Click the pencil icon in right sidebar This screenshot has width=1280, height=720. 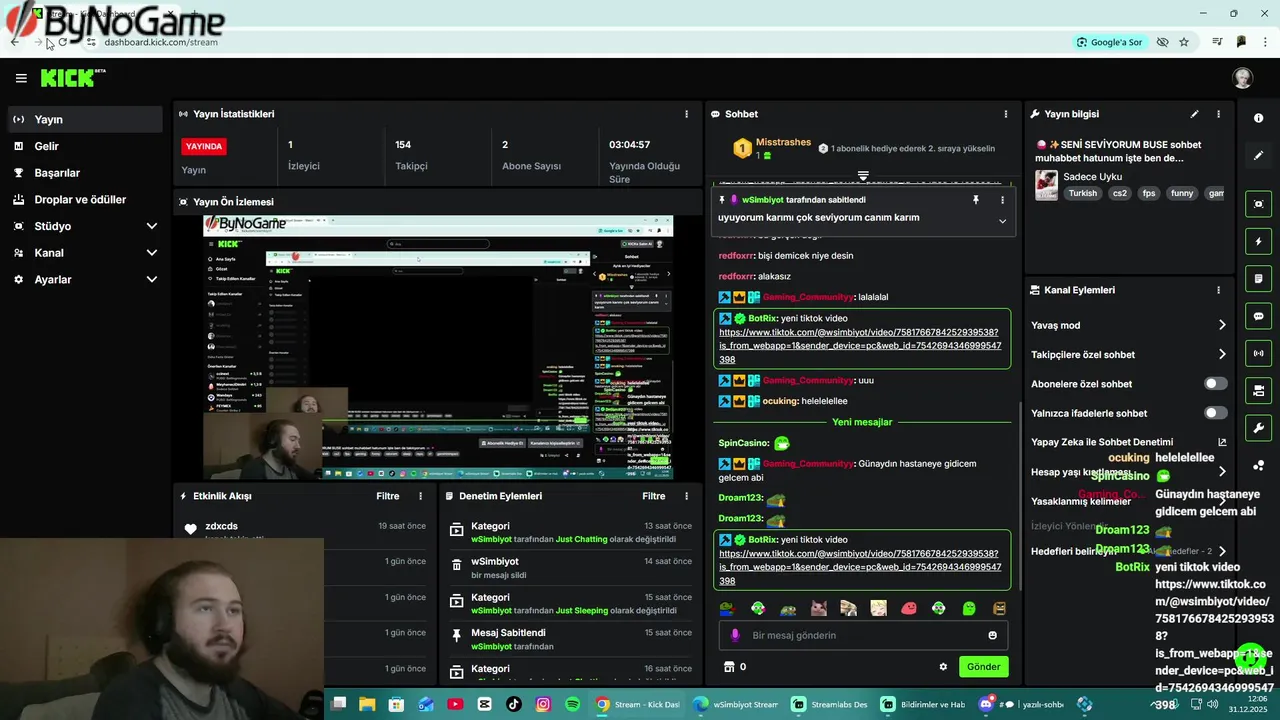pos(1258,156)
